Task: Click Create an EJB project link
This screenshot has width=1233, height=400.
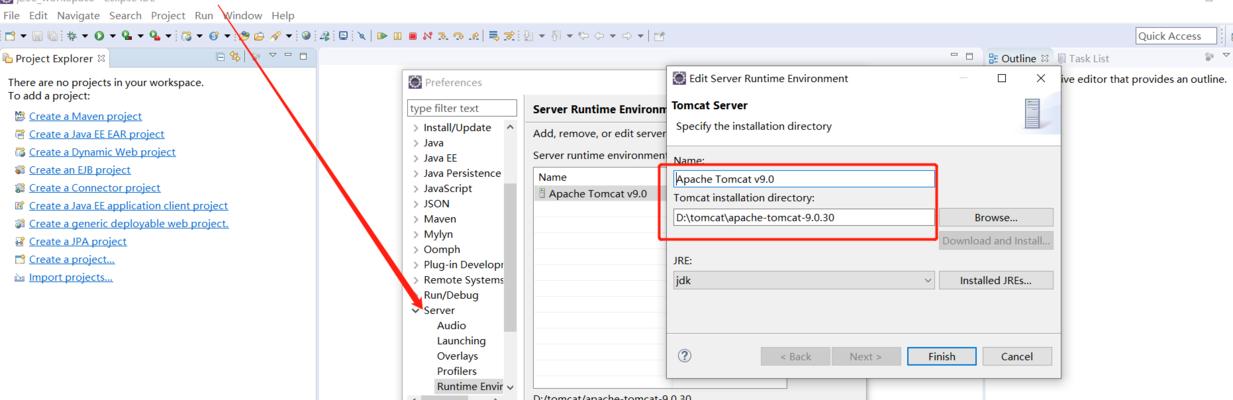Action: pyautogui.click(x=79, y=170)
